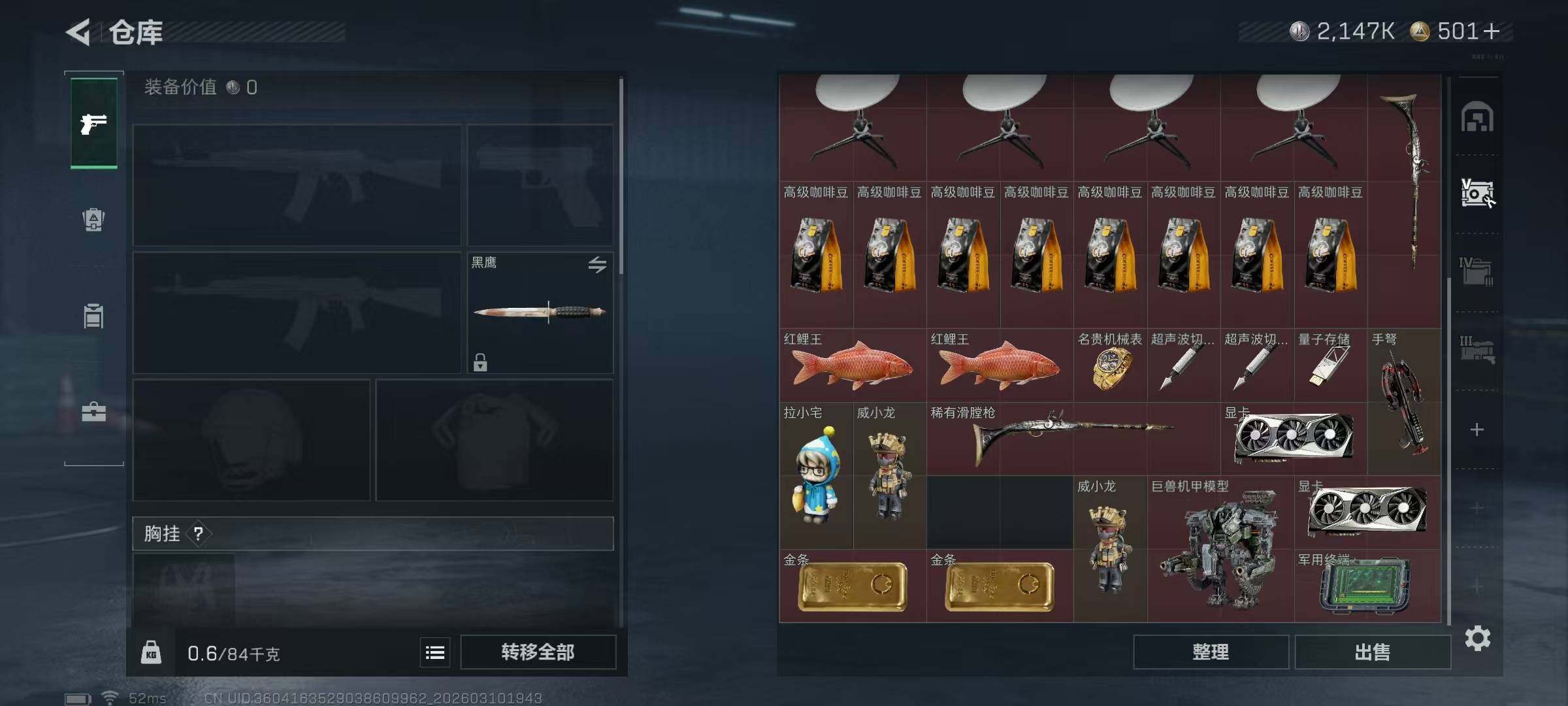Expand the 胸挂 section header
This screenshot has width=1568, height=706.
[373, 534]
